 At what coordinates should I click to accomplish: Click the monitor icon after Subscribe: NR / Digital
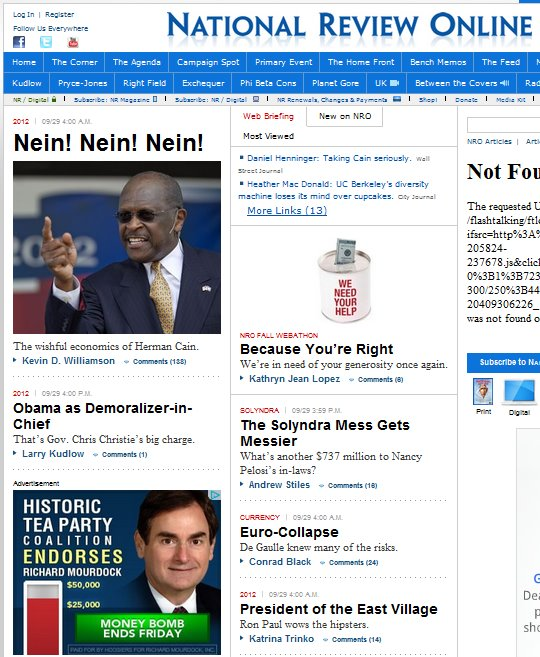pyautogui.click(x=256, y=99)
